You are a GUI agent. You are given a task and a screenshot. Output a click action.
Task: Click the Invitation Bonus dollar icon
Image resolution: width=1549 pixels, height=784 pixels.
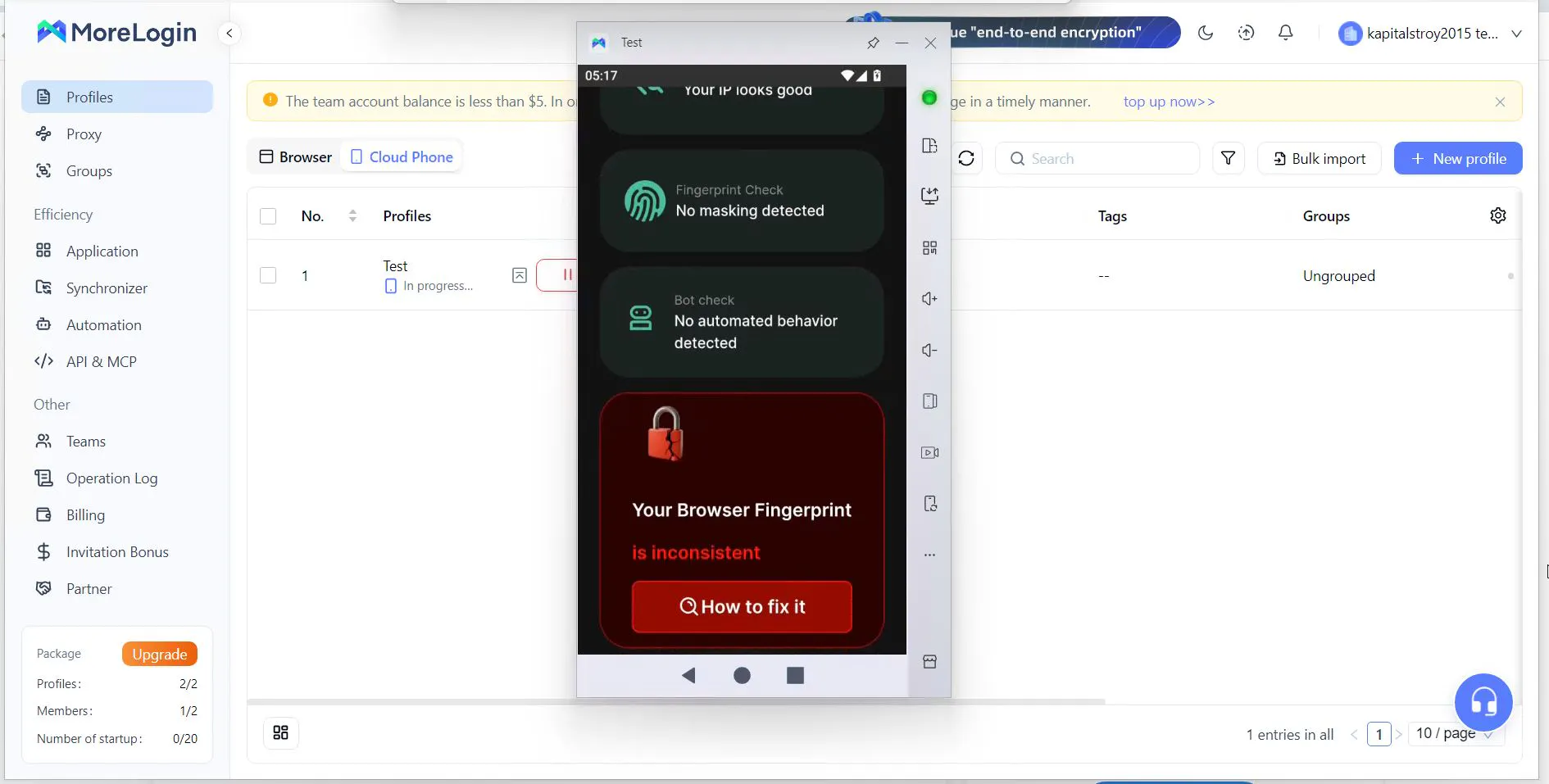pos(43,551)
